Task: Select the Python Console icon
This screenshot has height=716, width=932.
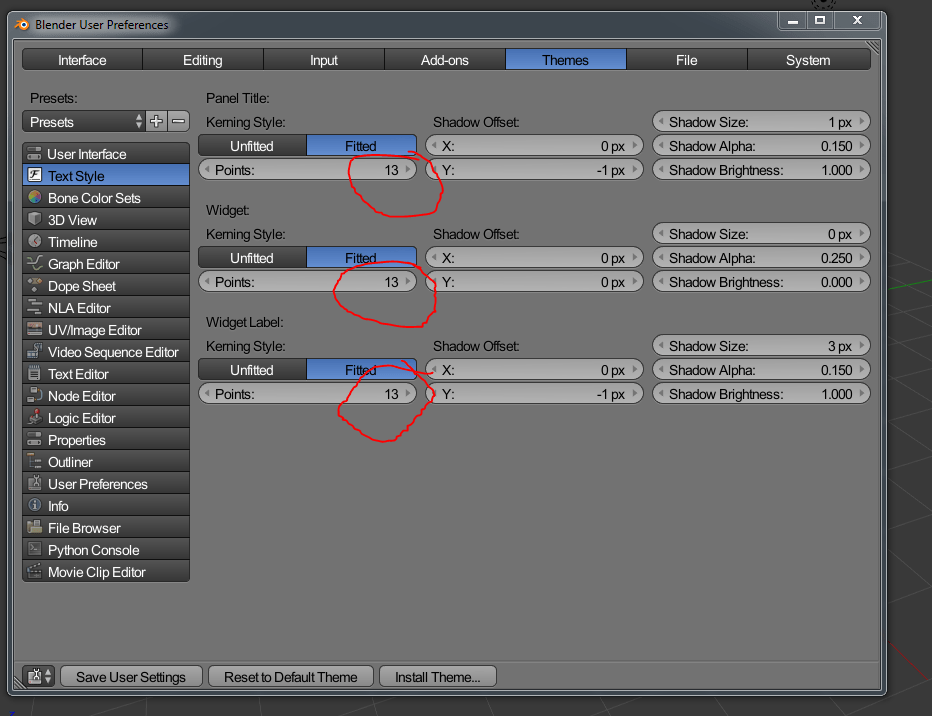Action: 33,549
